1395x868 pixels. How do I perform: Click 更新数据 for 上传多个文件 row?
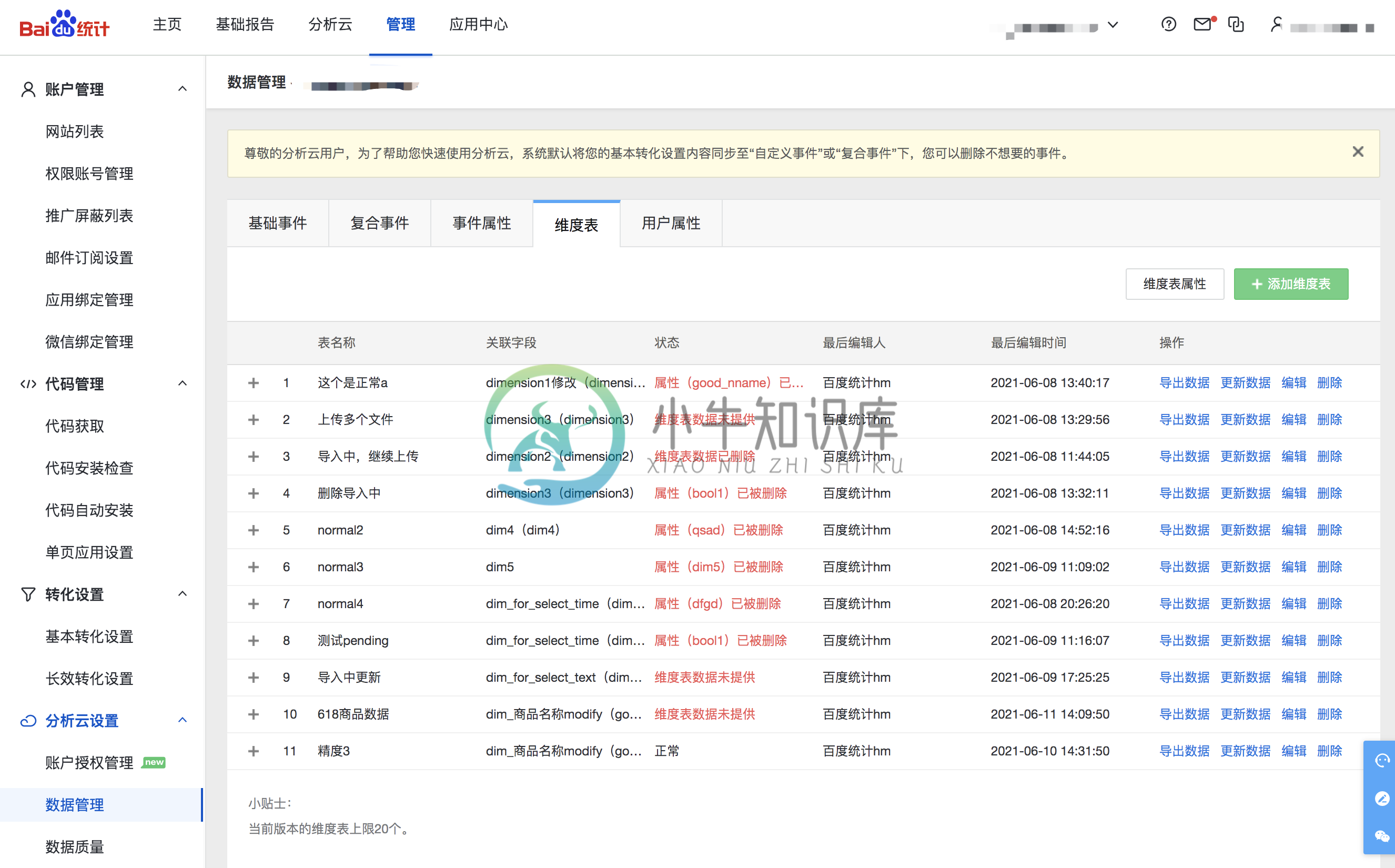(x=1245, y=420)
